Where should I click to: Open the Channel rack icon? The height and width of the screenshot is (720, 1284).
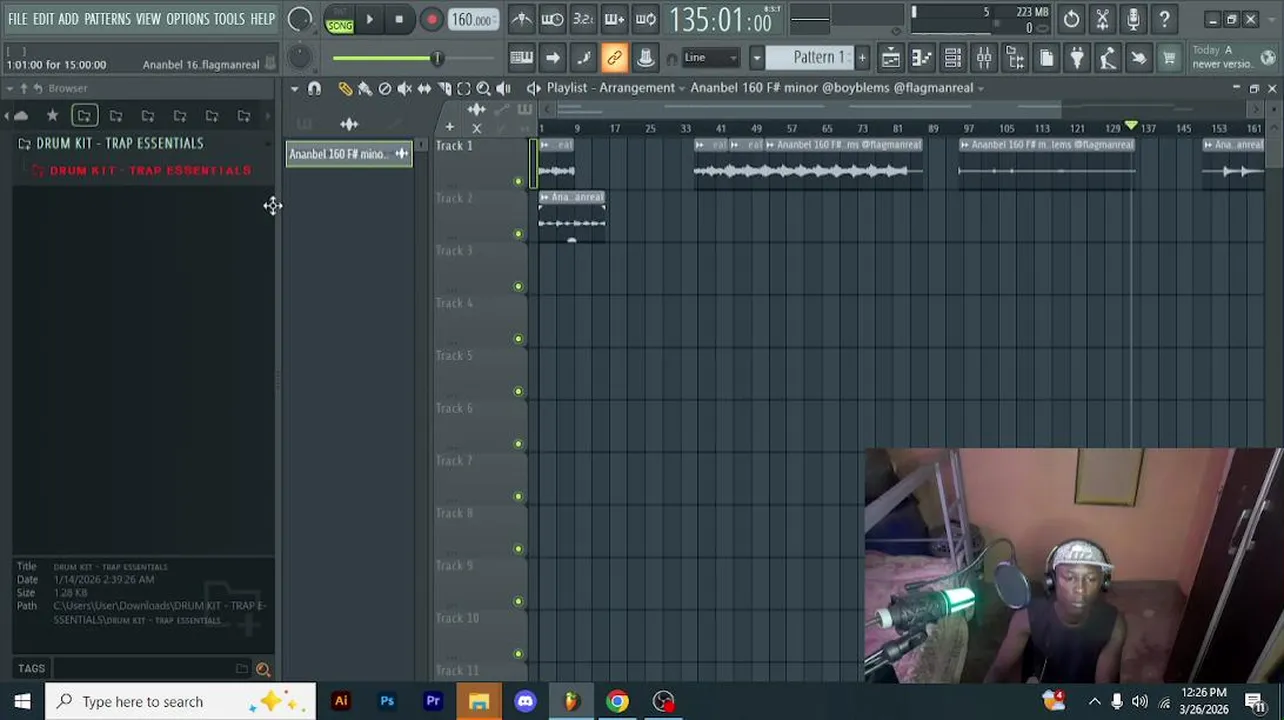click(953, 58)
